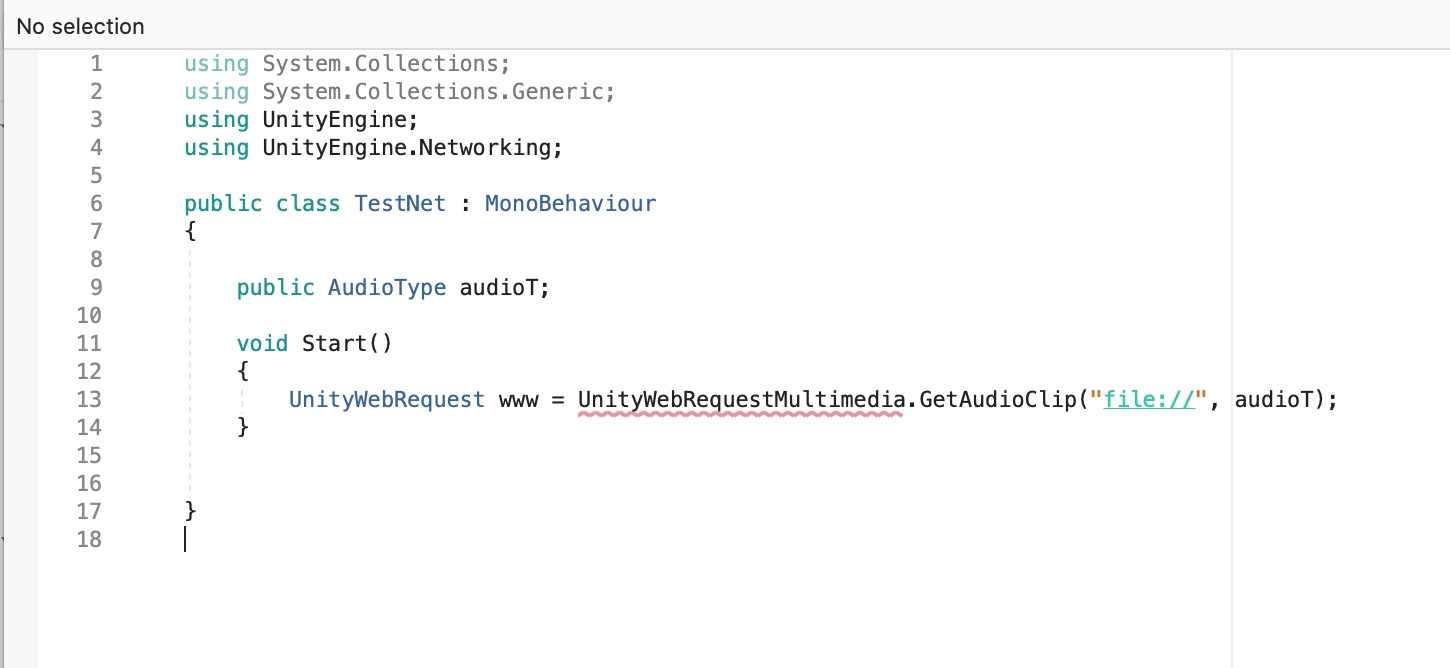
Task: Open the "No selection" breadcrumb dropdown
Action: (x=81, y=27)
